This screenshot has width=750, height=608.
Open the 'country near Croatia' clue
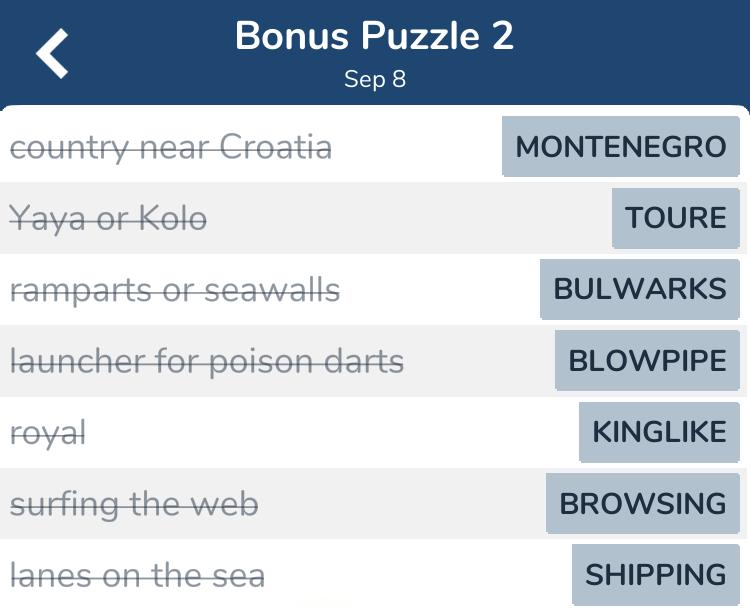tap(171, 147)
